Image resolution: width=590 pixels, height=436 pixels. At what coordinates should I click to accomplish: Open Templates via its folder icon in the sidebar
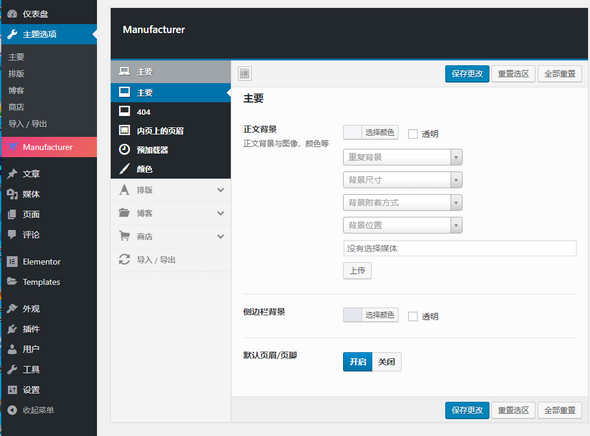(x=12, y=281)
